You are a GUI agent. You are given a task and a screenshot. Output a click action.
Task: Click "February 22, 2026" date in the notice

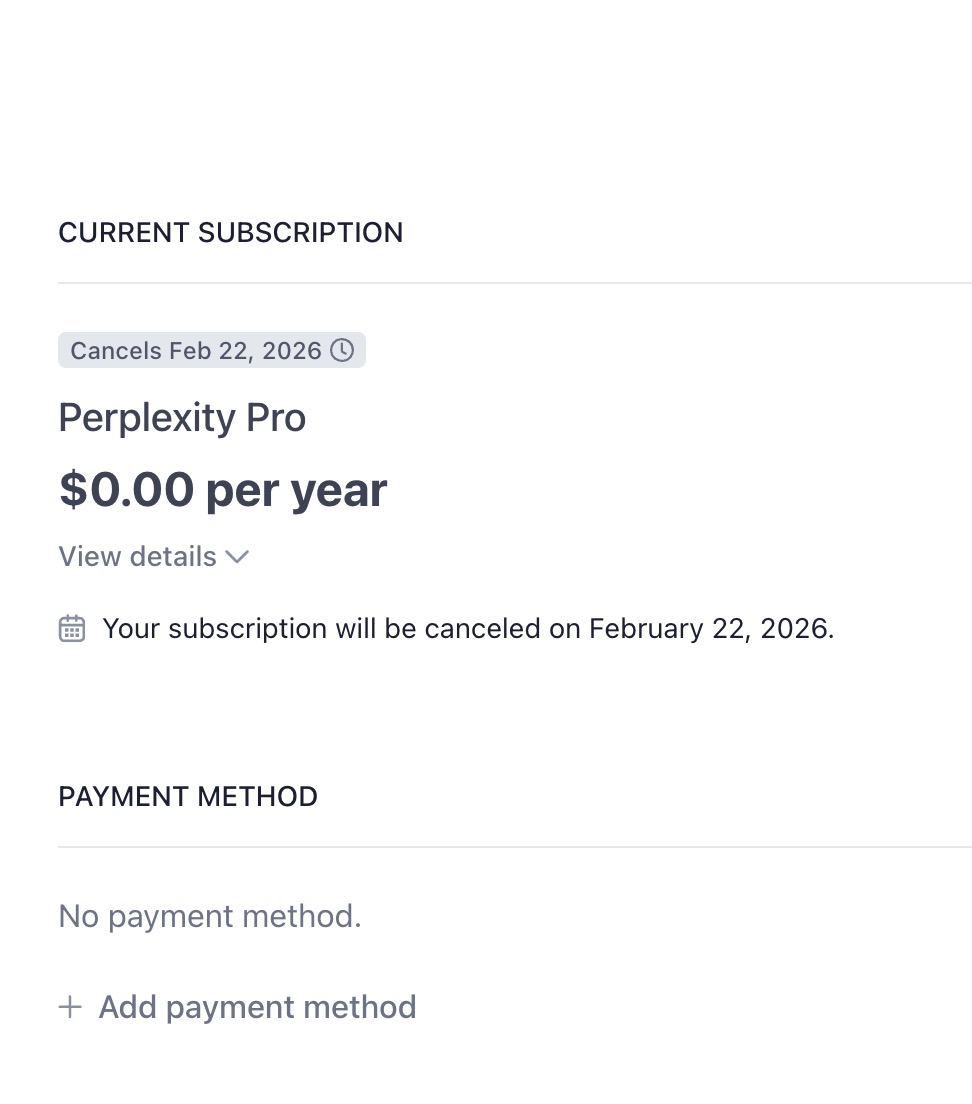710,629
